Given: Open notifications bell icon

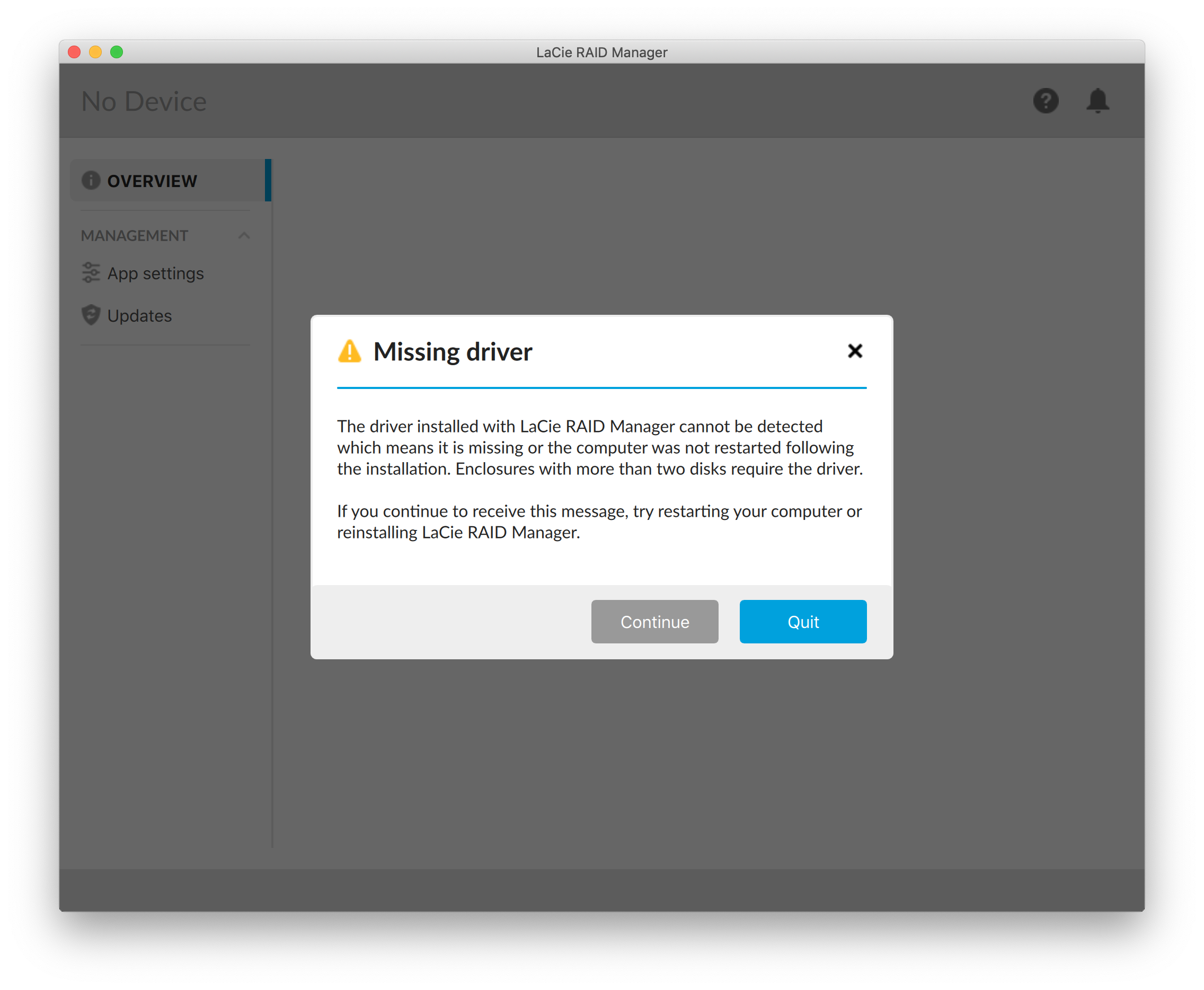Looking at the screenshot, I should (1097, 101).
